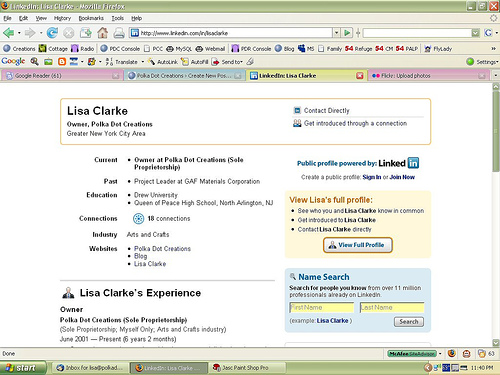Screen dimensions: 500x375
Task: Click the McAfee SiteAdvisor status icon
Action: pyautogui.click(x=412, y=354)
